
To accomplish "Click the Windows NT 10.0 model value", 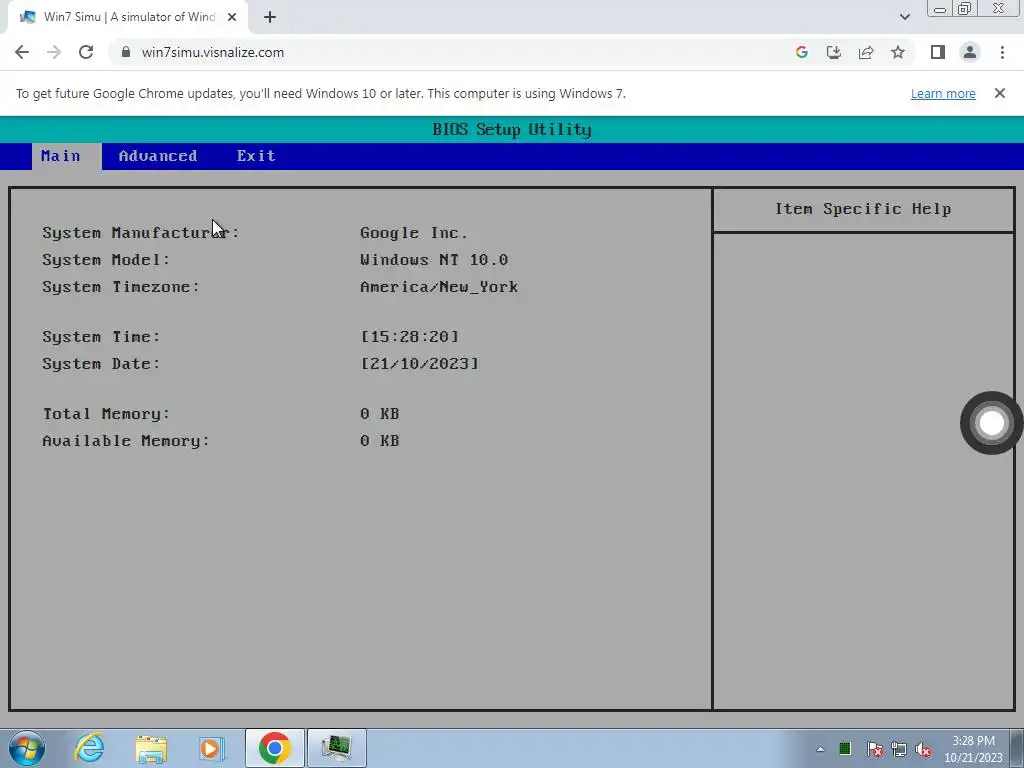I will (434, 260).
